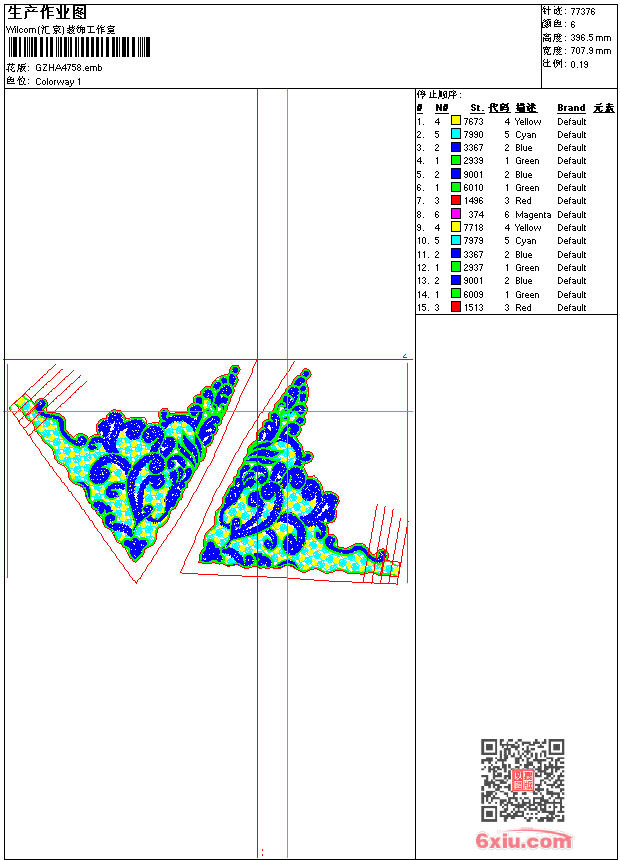Select stop row 9 Yellow 7718
The height and width of the screenshot is (860, 620).
[x=516, y=228]
